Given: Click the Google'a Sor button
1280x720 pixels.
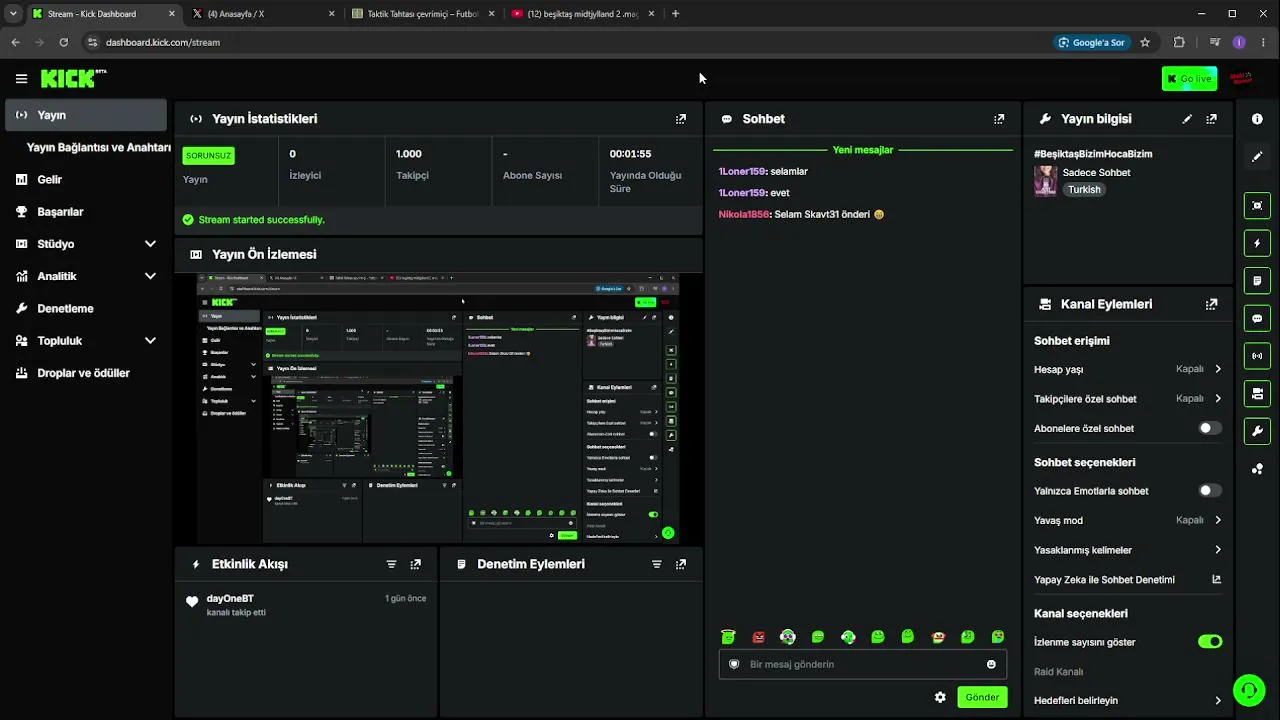Looking at the screenshot, I should pyautogui.click(x=1091, y=42).
